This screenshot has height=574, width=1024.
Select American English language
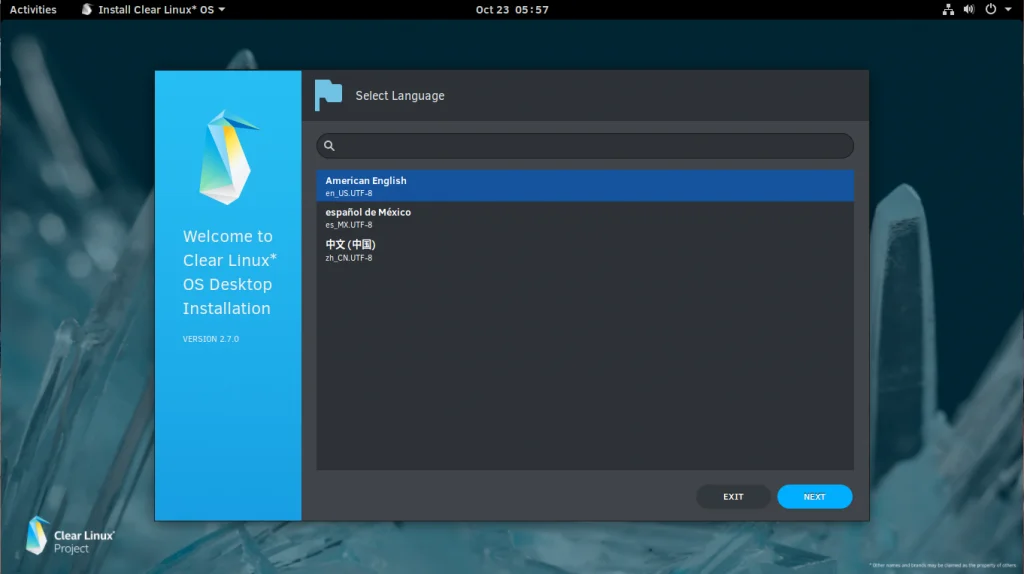pos(585,186)
